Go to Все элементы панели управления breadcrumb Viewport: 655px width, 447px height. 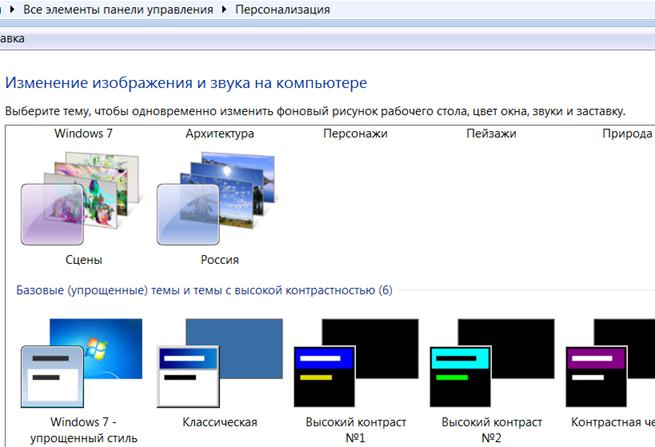point(118,9)
